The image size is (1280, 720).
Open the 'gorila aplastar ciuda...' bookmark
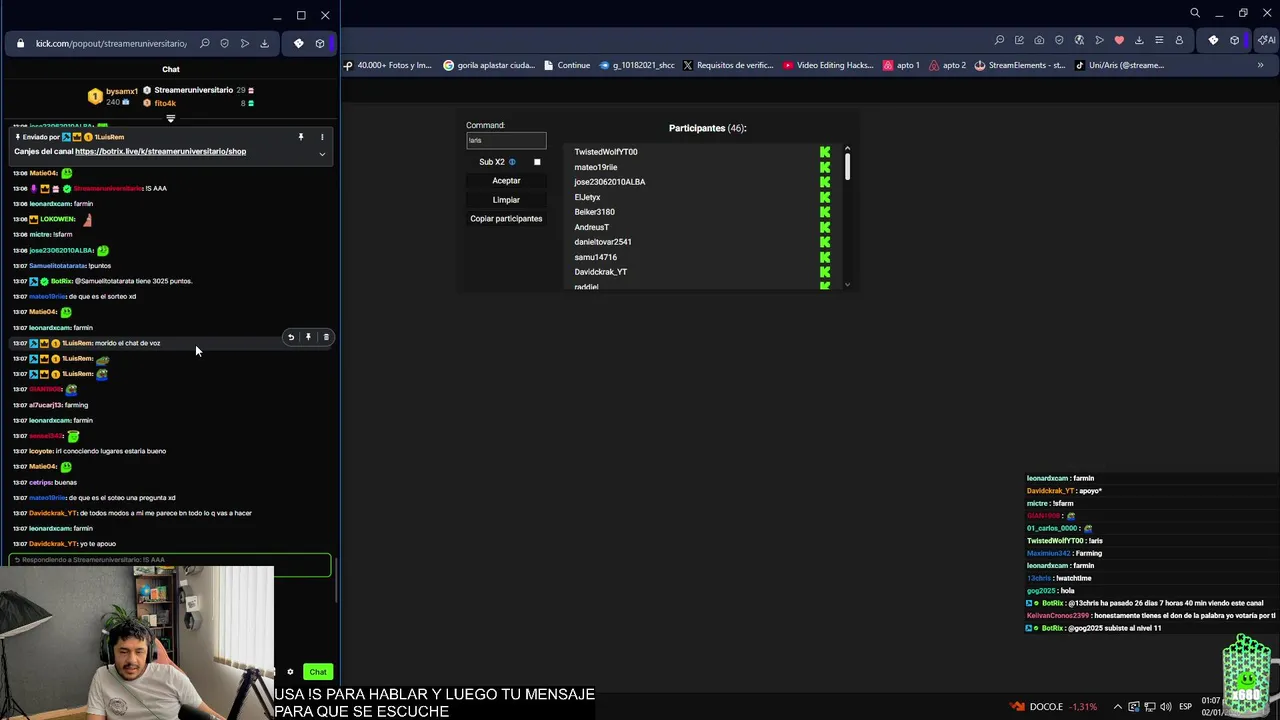point(487,65)
